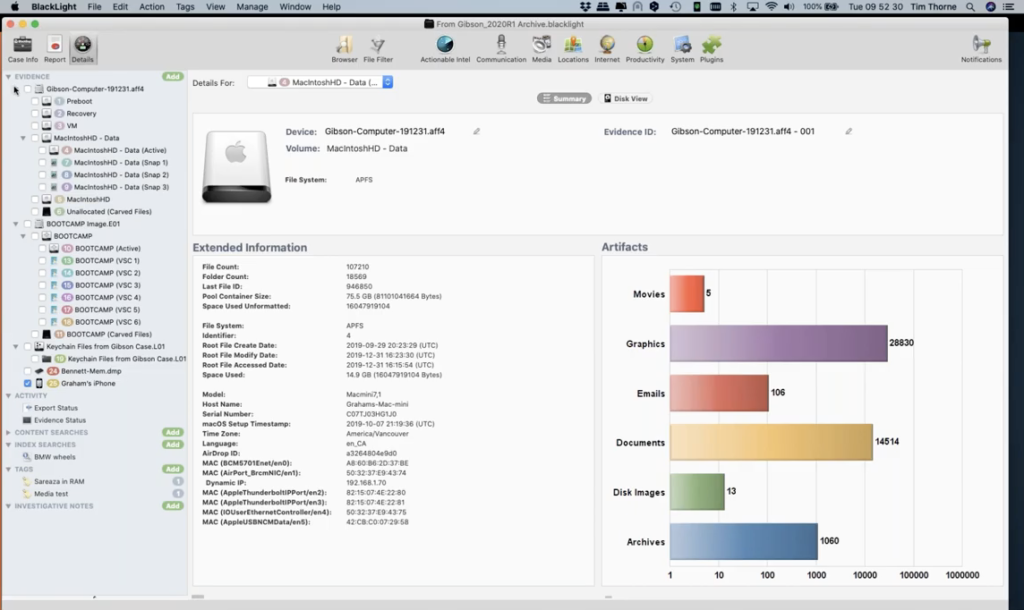Switch to the Summary tab
Viewport: 1024px width, 610px height.
[x=564, y=99]
